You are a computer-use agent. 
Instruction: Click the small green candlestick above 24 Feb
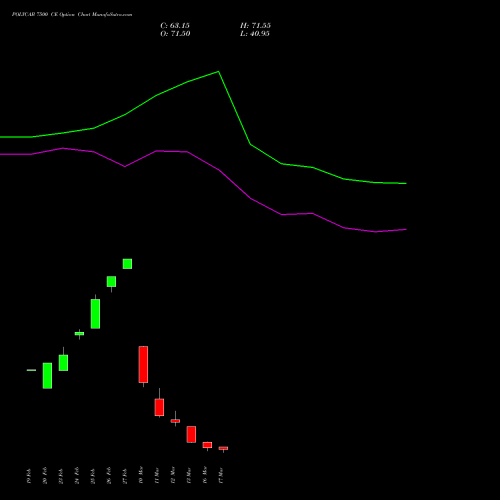click(x=79, y=334)
